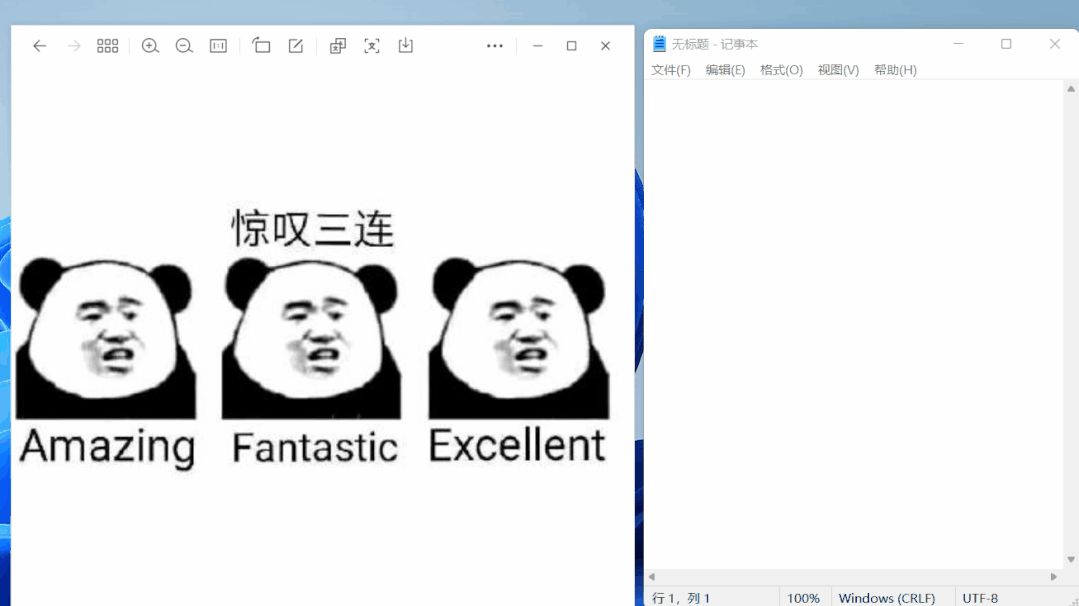Zoom in on the image
The image size is (1079, 606).
(x=150, y=46)
